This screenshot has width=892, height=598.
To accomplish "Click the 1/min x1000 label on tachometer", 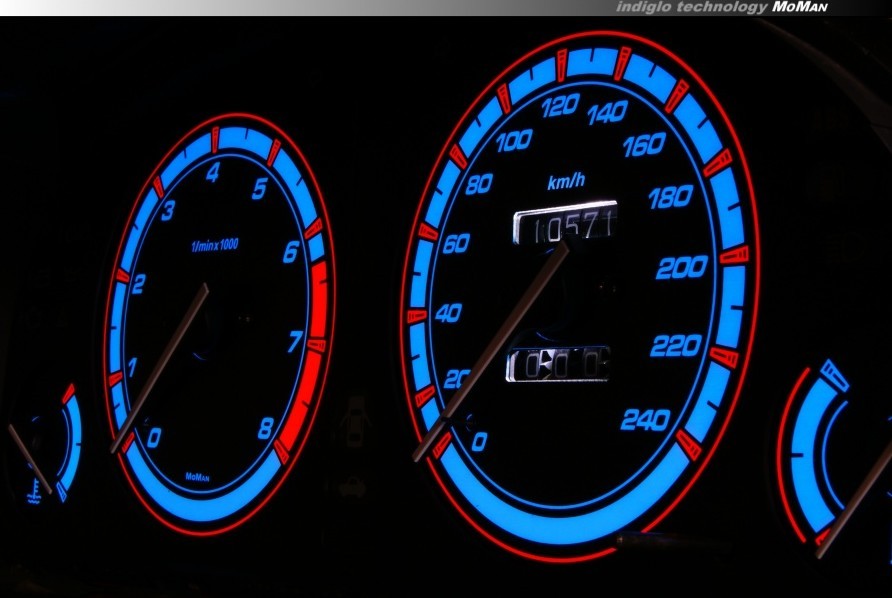I will point(214,245).
